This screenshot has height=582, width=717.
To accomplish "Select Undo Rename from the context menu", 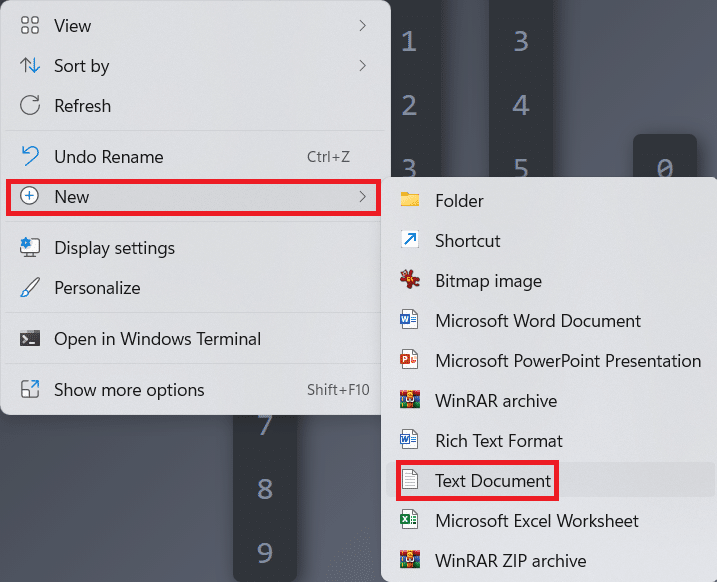I will pyautogui.click(x=108, y=157).
